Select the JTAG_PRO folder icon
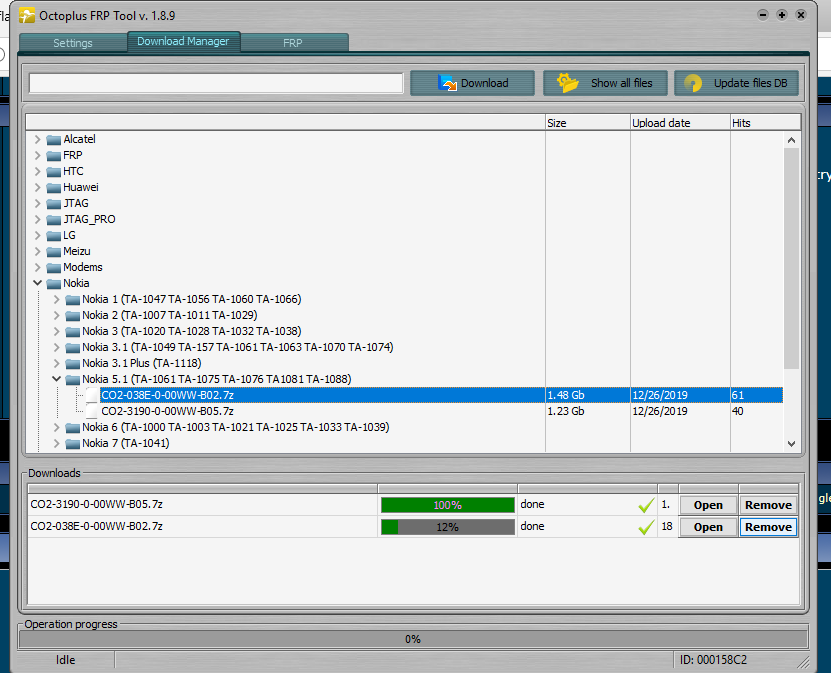This screenshot has width=831, height=673. coord(54,220)
